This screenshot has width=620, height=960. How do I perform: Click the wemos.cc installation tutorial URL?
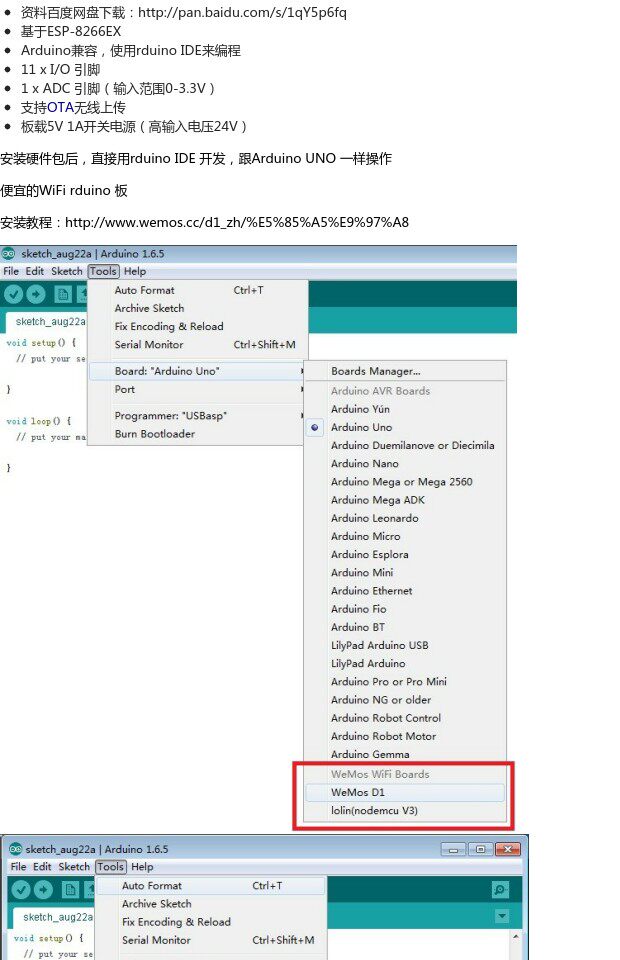click(x=237, y=222)
